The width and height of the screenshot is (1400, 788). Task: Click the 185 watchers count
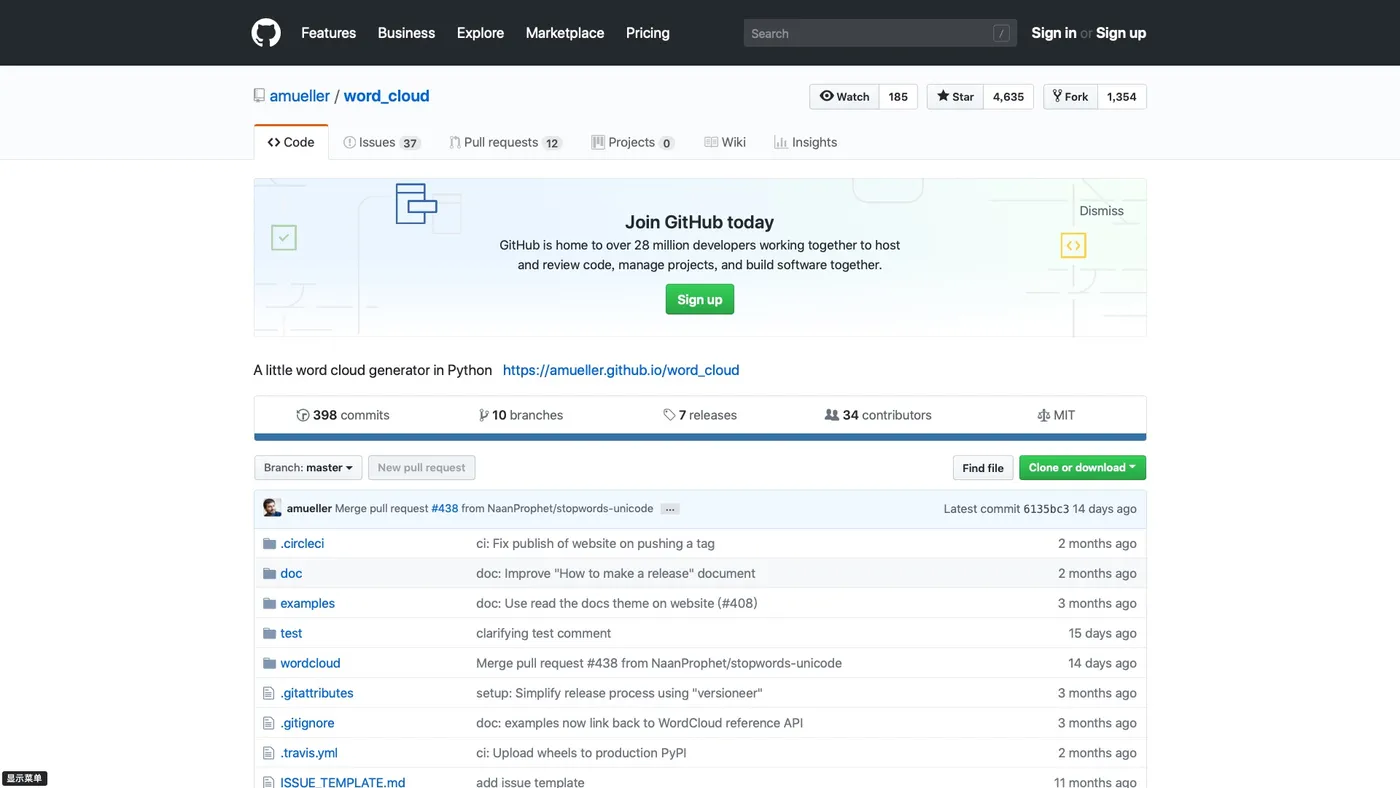(898, 97)
